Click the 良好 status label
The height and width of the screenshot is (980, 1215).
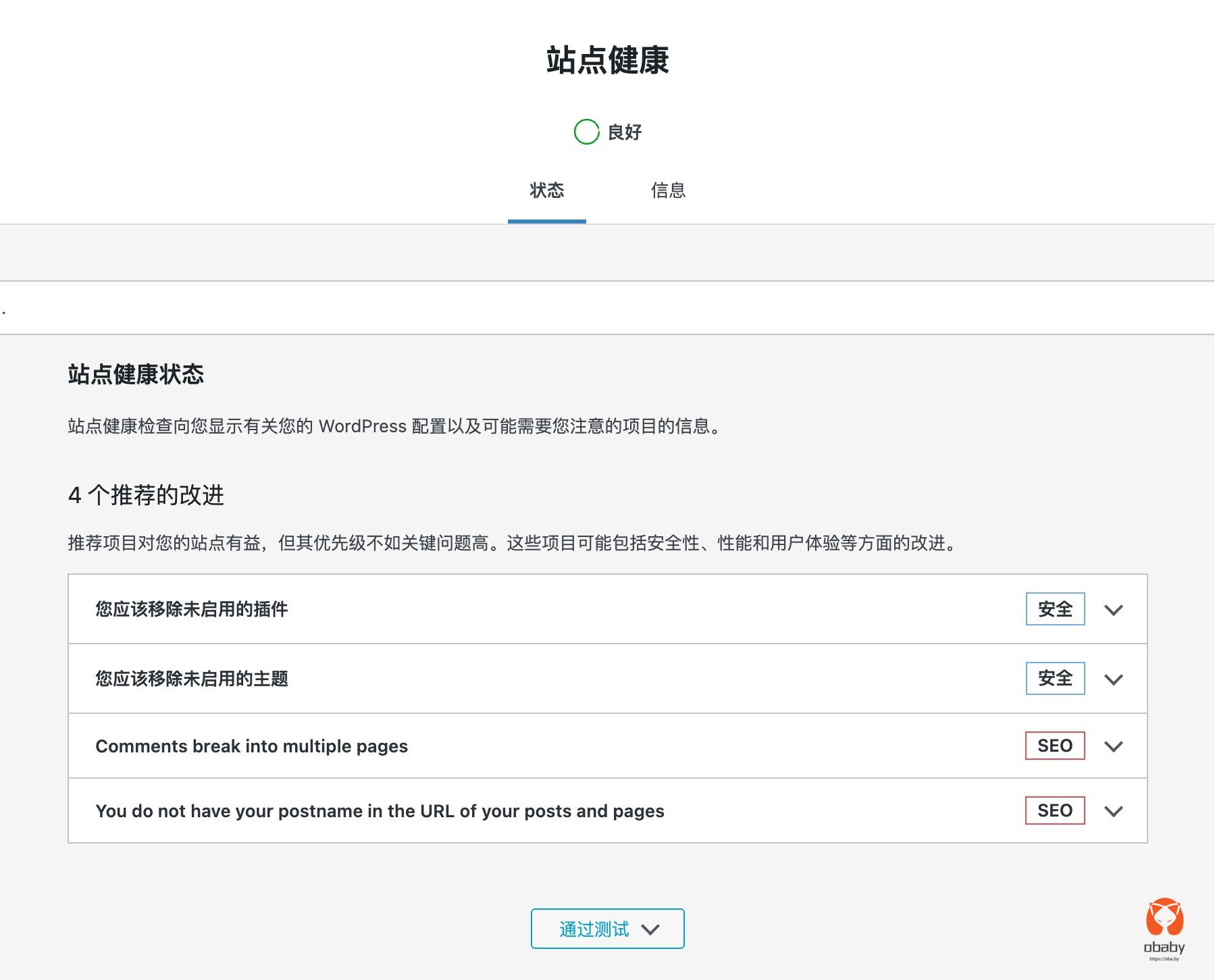point(625,132)
